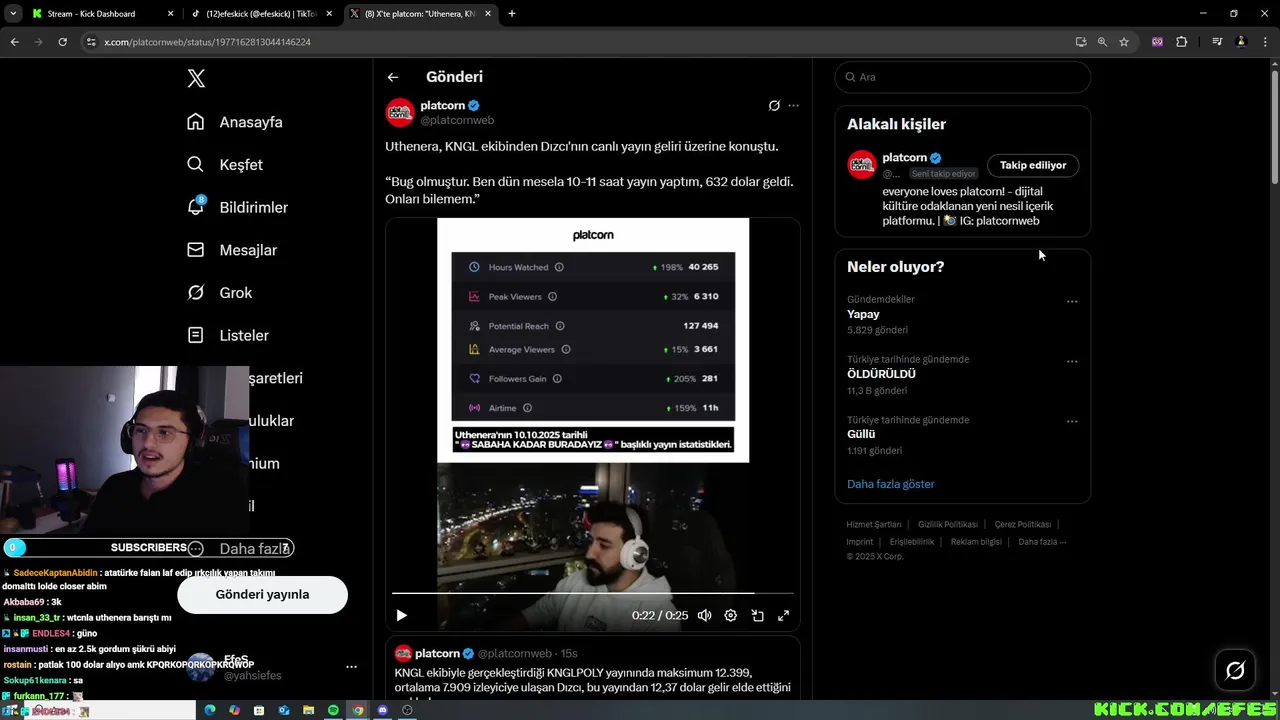Open Chrome profile avatar

1241,42
